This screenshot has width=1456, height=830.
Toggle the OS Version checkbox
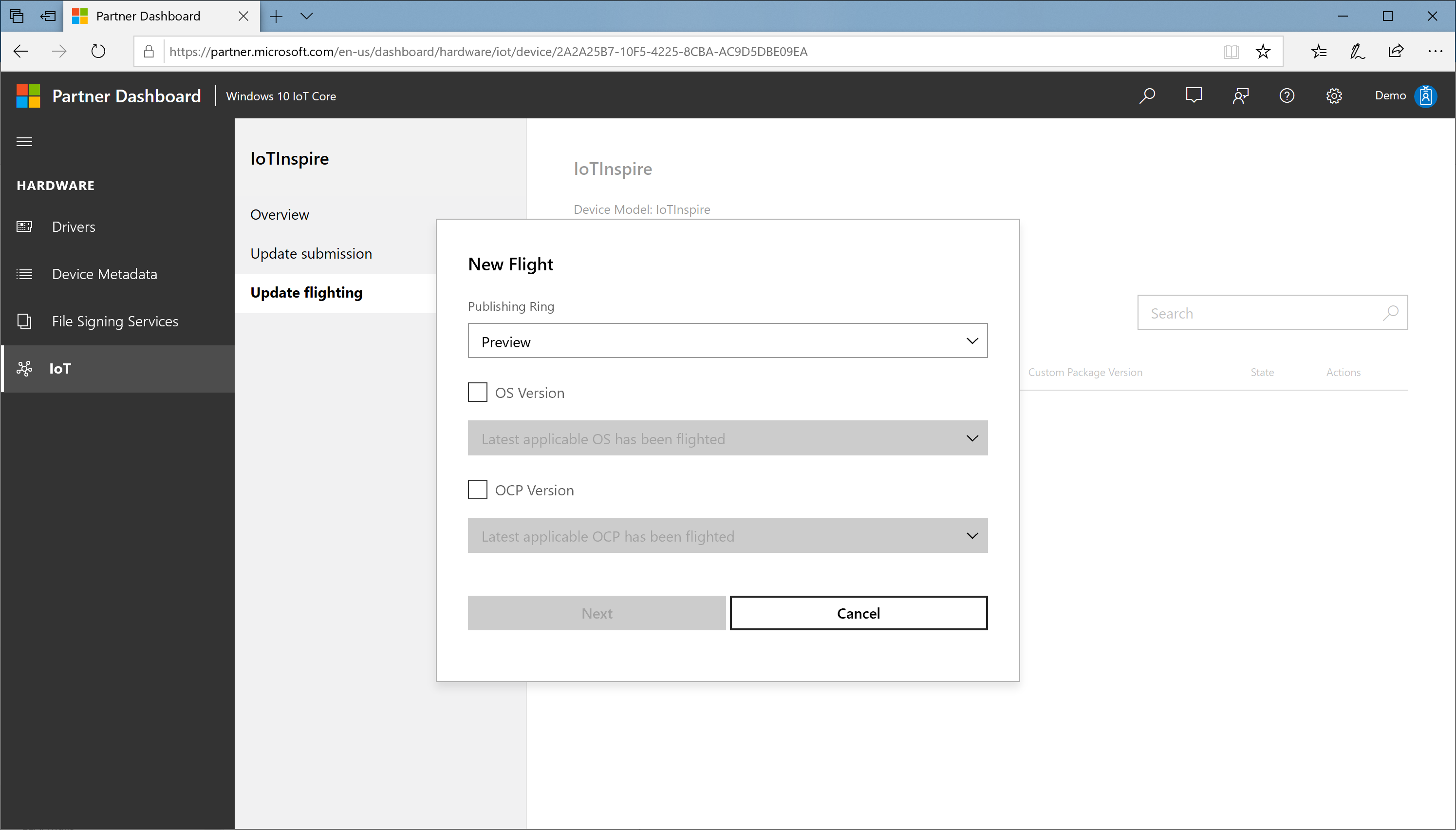tap(478, 392)
